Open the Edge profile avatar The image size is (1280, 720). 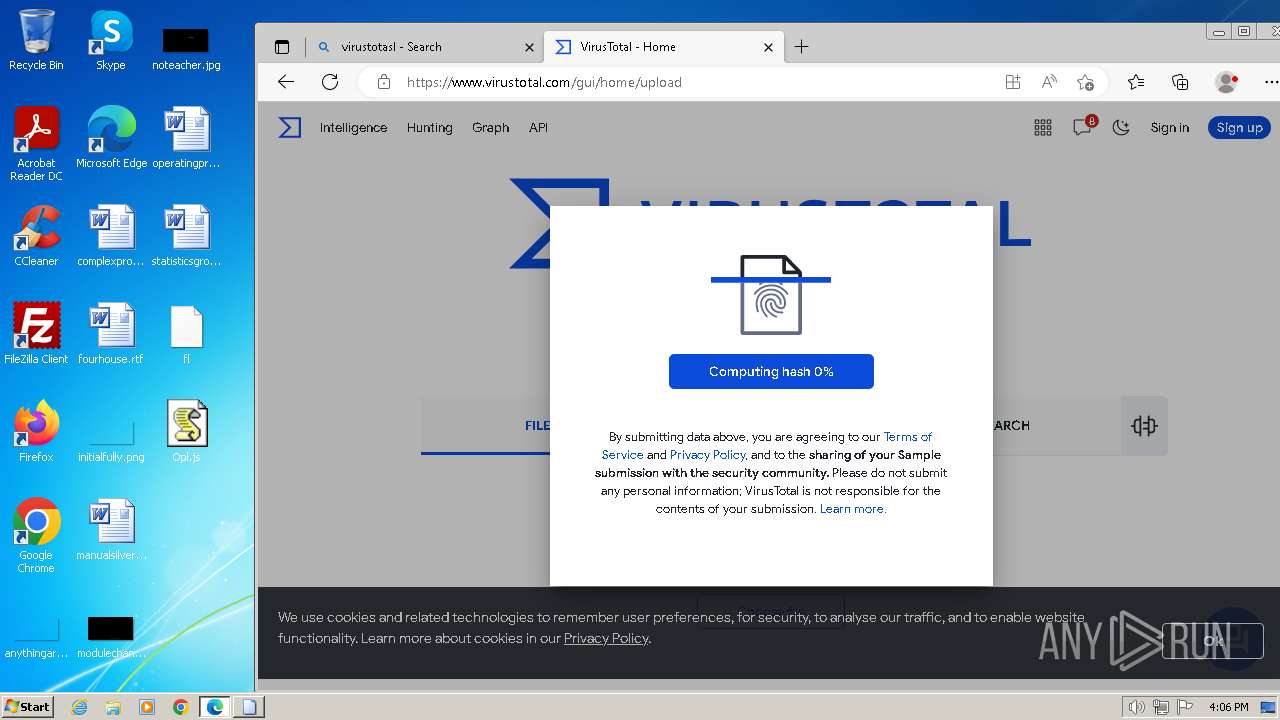pos(1226,82)
